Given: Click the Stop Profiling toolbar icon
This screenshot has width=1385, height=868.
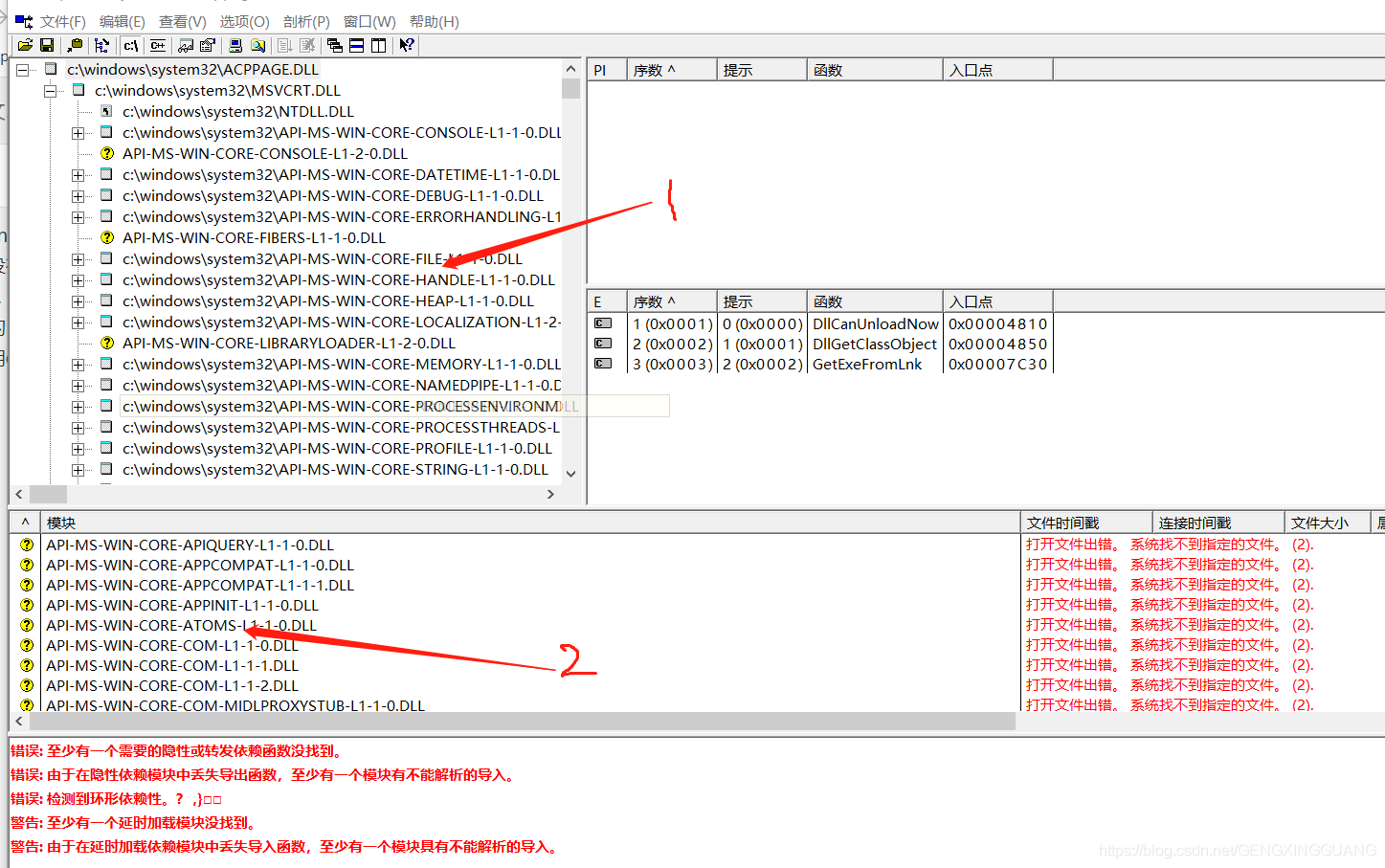Looking at the screenshot, I should [x=307, y=45].
